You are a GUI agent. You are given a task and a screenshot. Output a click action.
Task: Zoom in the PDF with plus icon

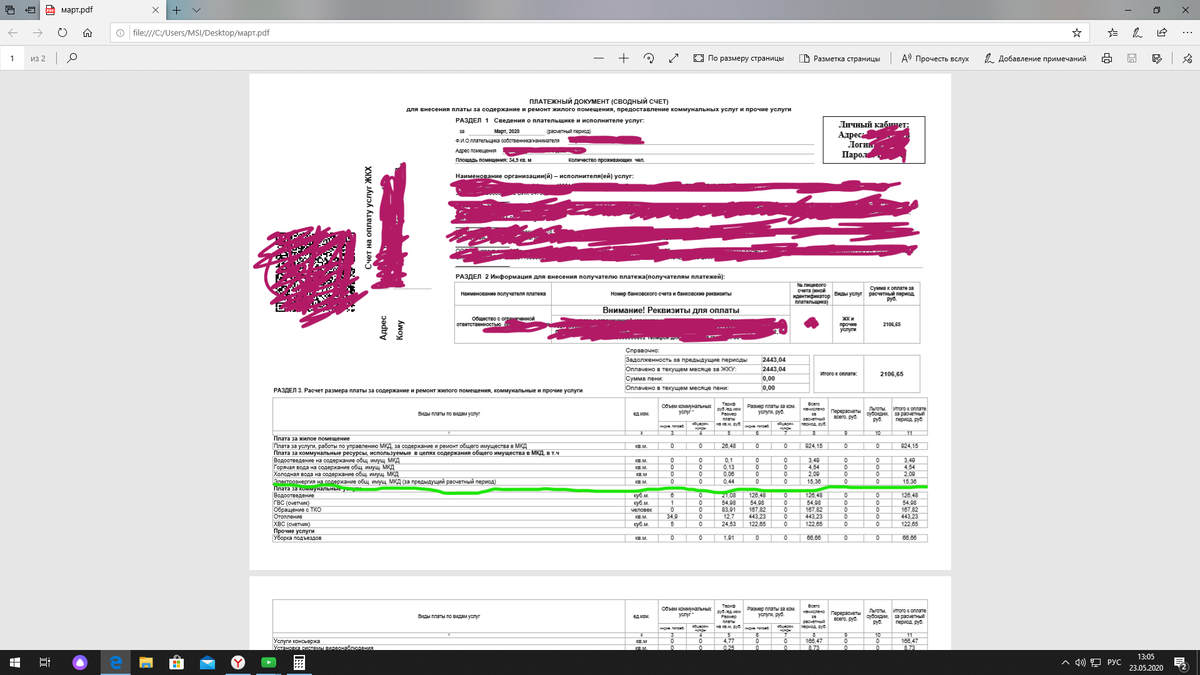click(623, 59)
